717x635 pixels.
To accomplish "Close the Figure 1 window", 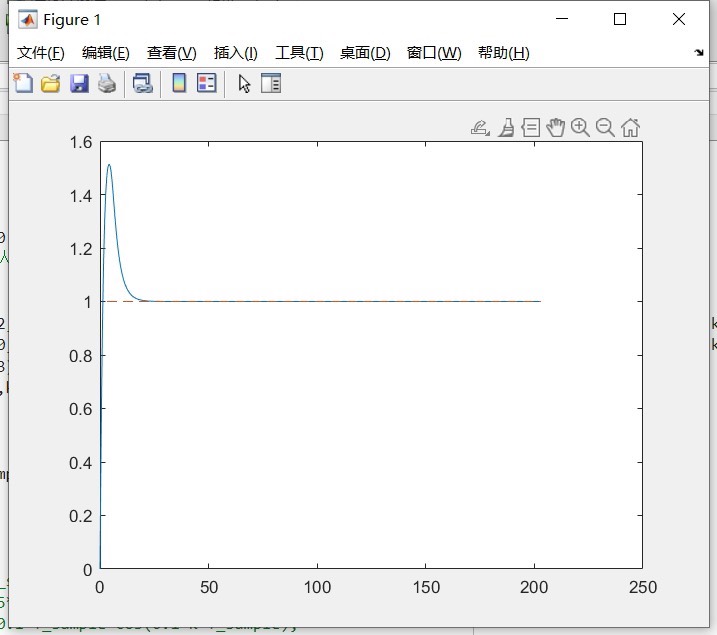I will click(x=679, y=19).
